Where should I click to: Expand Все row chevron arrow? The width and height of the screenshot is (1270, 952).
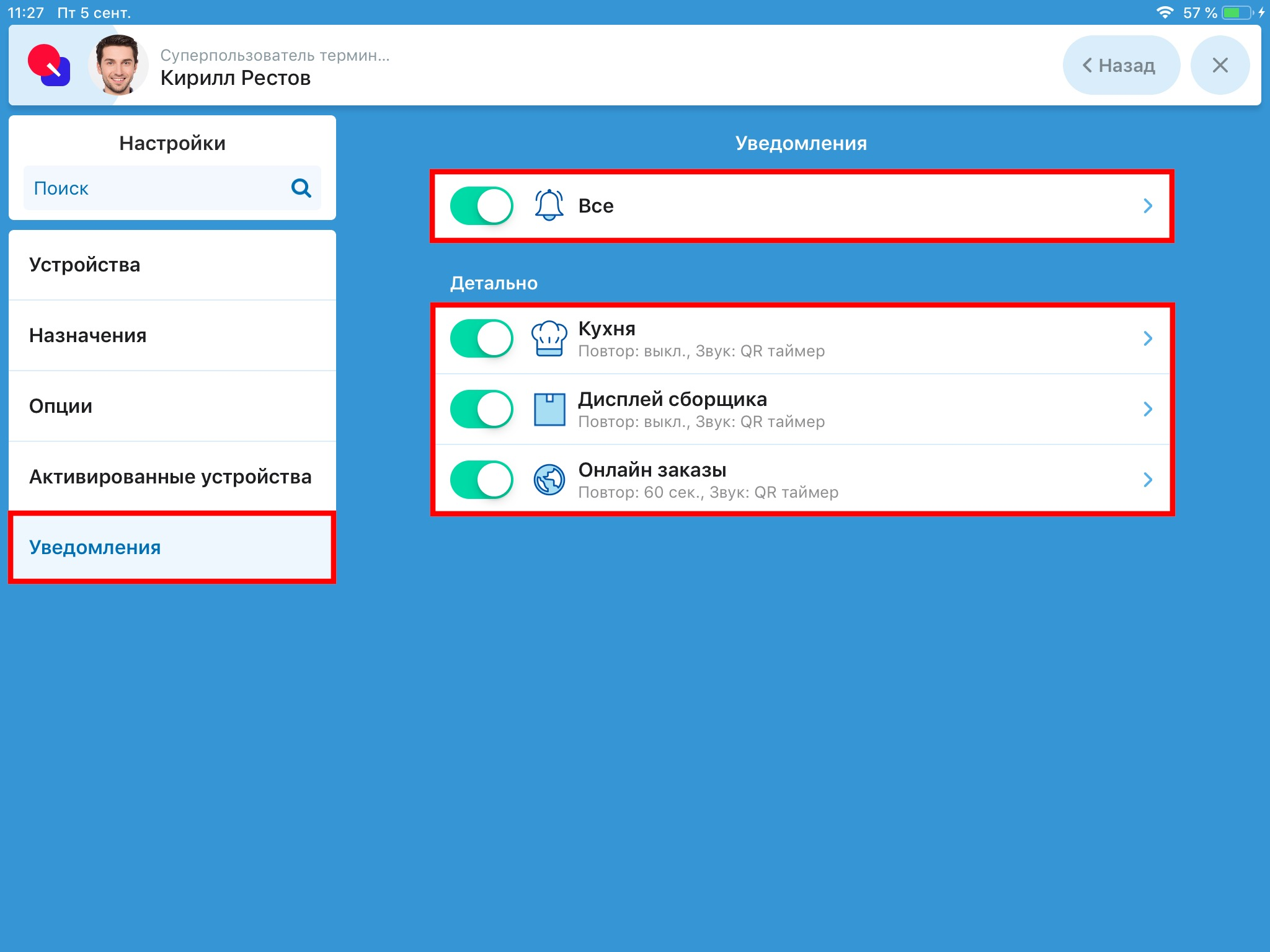click(x=1147, y=206)
